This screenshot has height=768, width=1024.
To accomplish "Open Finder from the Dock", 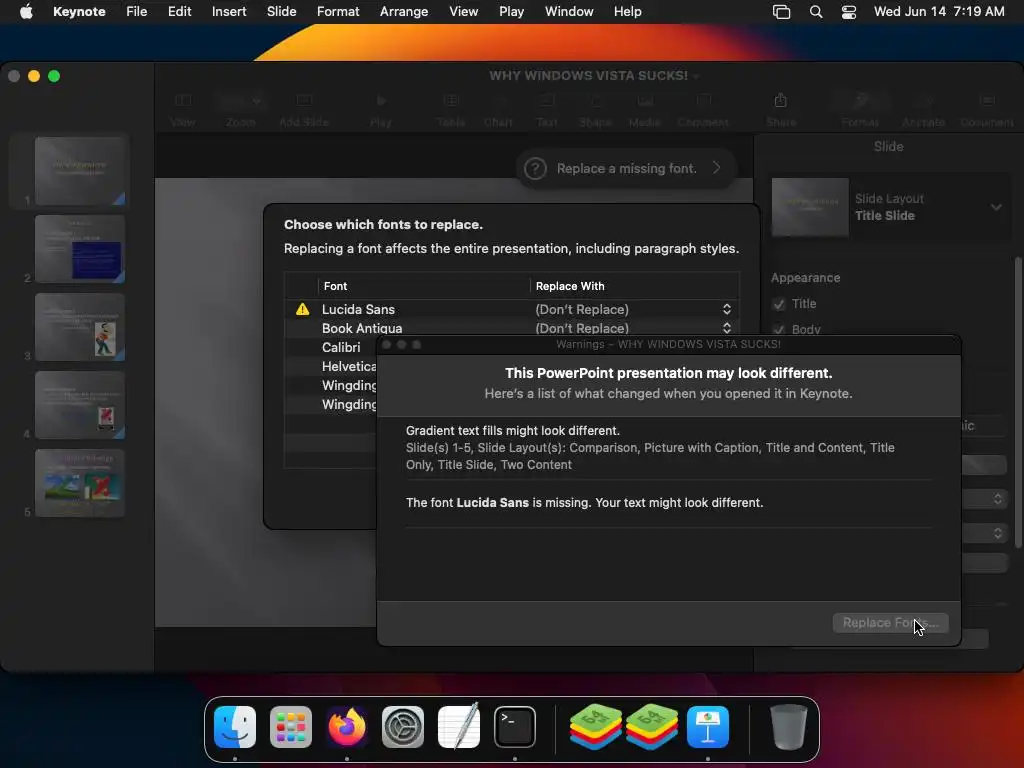I will (x=235, y=727).
